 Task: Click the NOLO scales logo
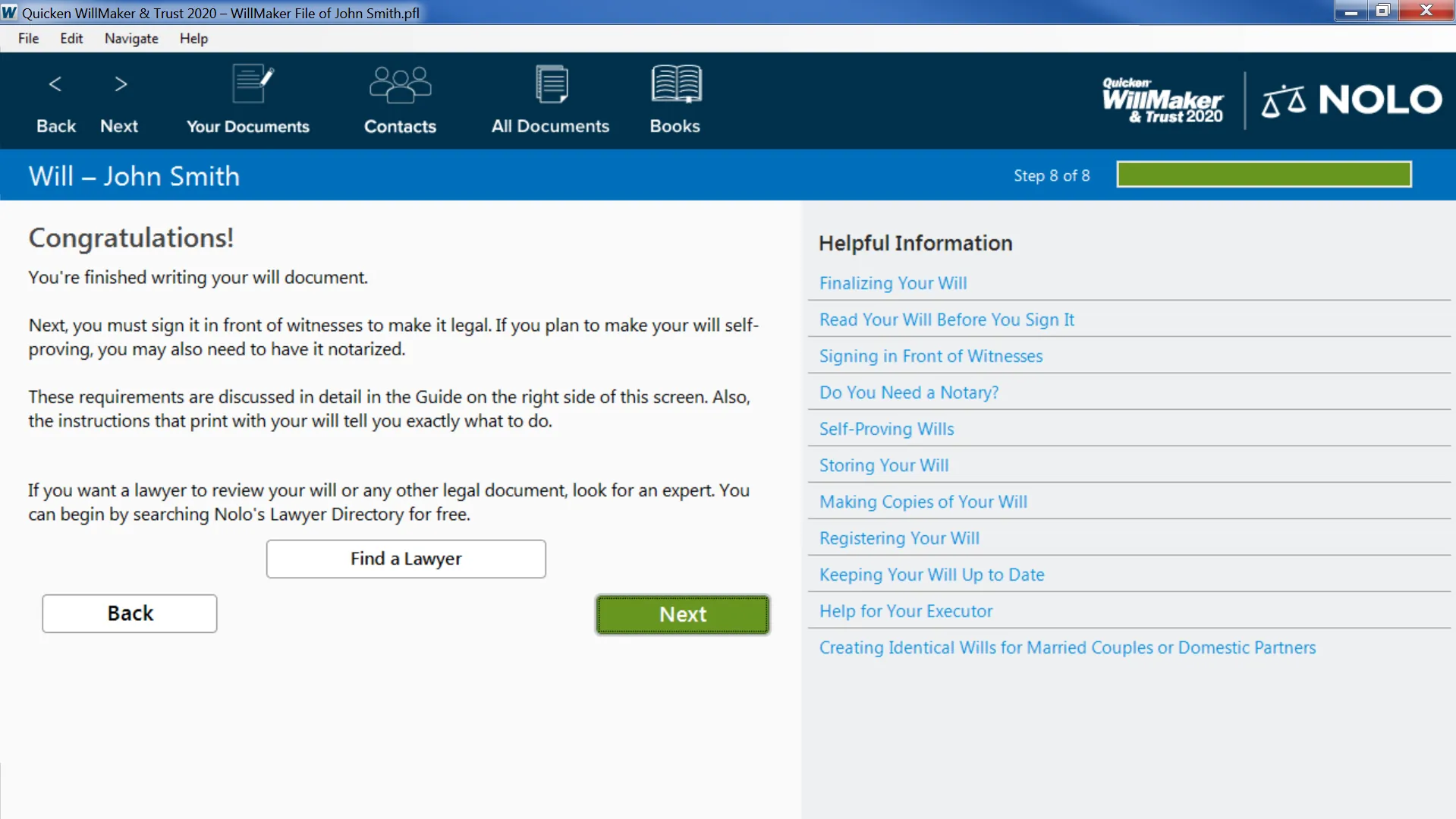pyautogui.click(x=1351, y=100)
